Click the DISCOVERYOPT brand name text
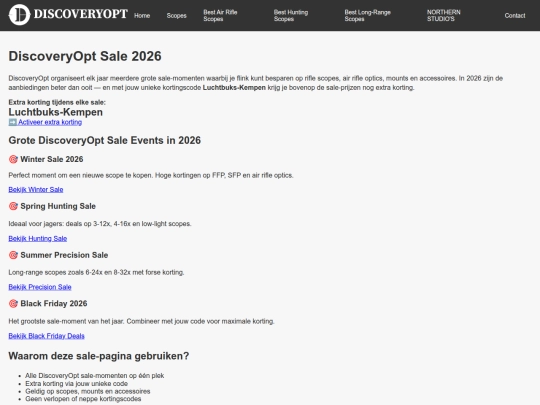The height and width of the screenshot is (405, 540). click(81, 14)
